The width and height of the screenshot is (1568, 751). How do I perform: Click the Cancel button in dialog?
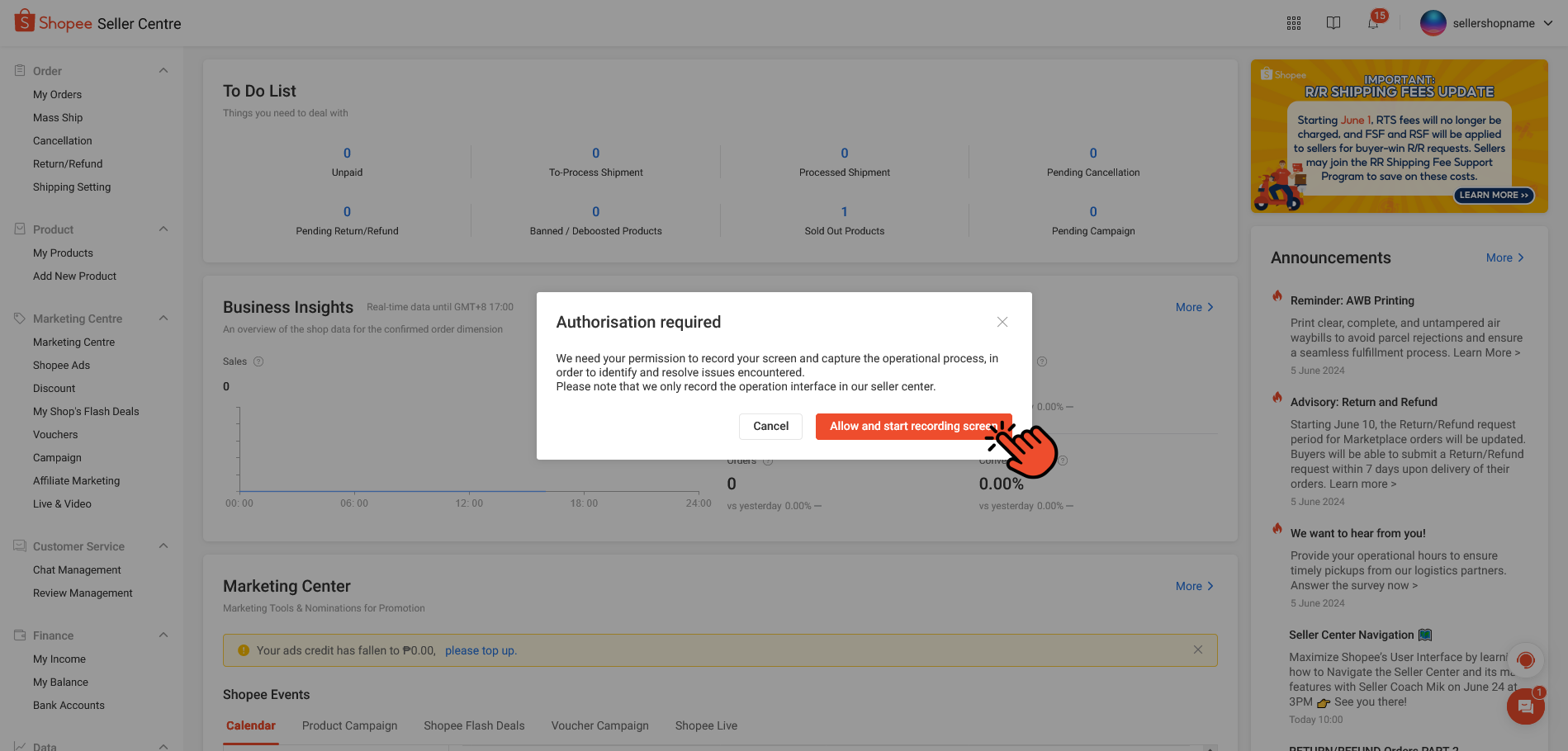coord(770,426)
